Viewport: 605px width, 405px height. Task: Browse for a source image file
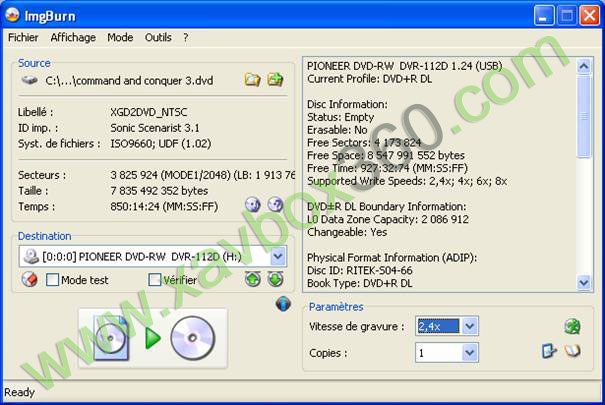[252, 80]
